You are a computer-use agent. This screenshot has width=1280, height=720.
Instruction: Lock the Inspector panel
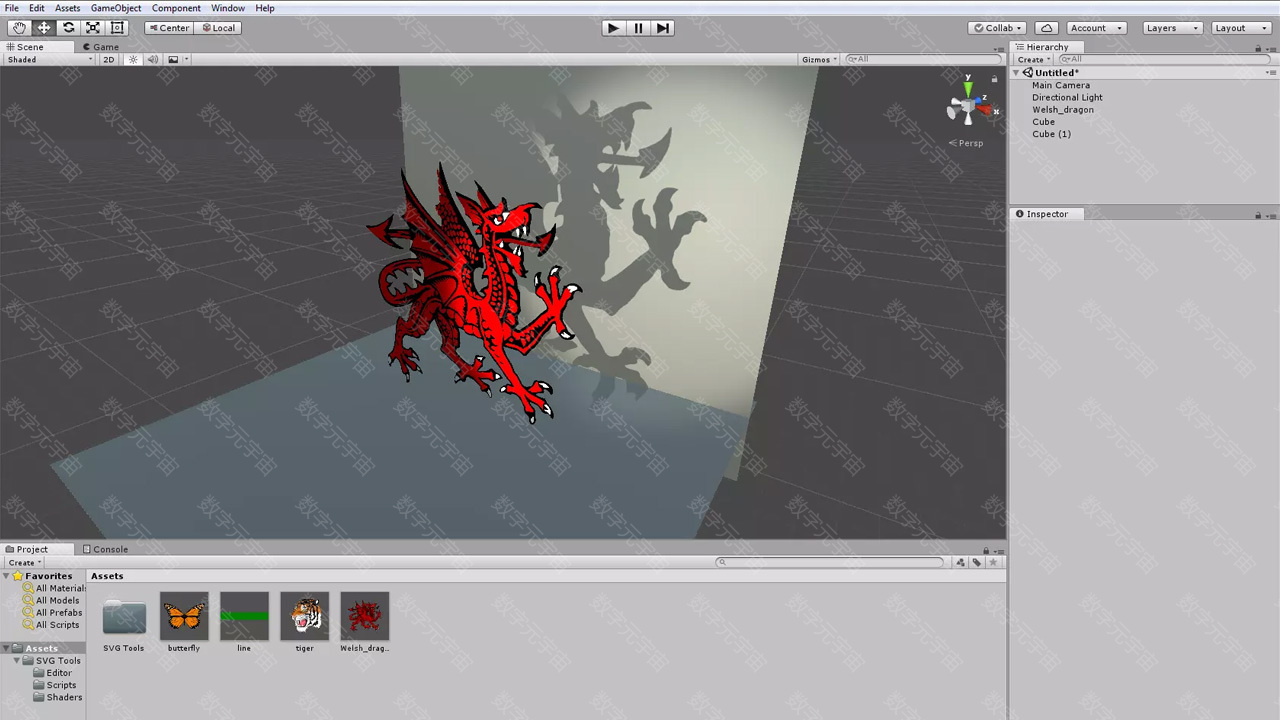[1258, 215]
